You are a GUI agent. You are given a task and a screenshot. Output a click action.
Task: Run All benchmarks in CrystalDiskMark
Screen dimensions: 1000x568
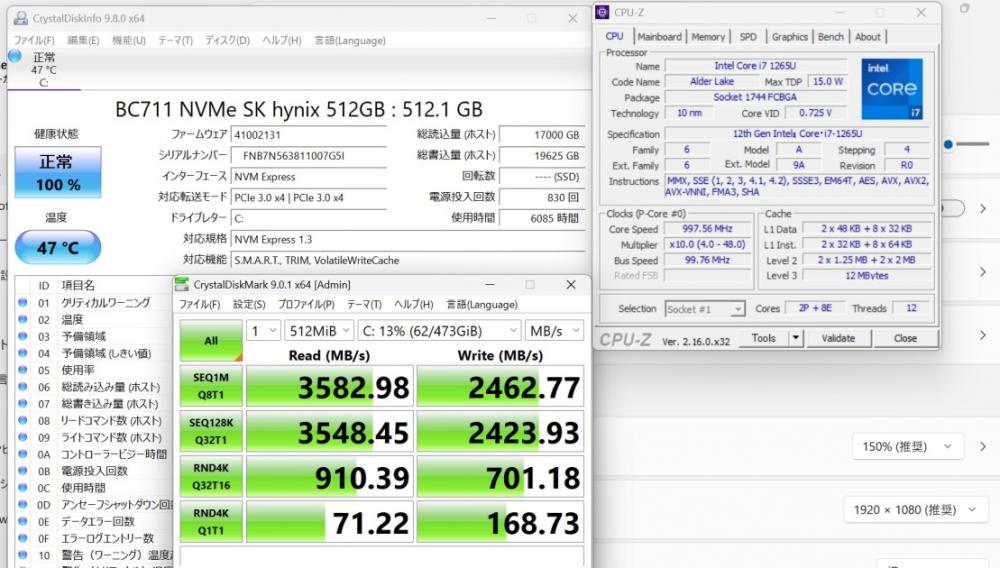click(x=211, y=340)
